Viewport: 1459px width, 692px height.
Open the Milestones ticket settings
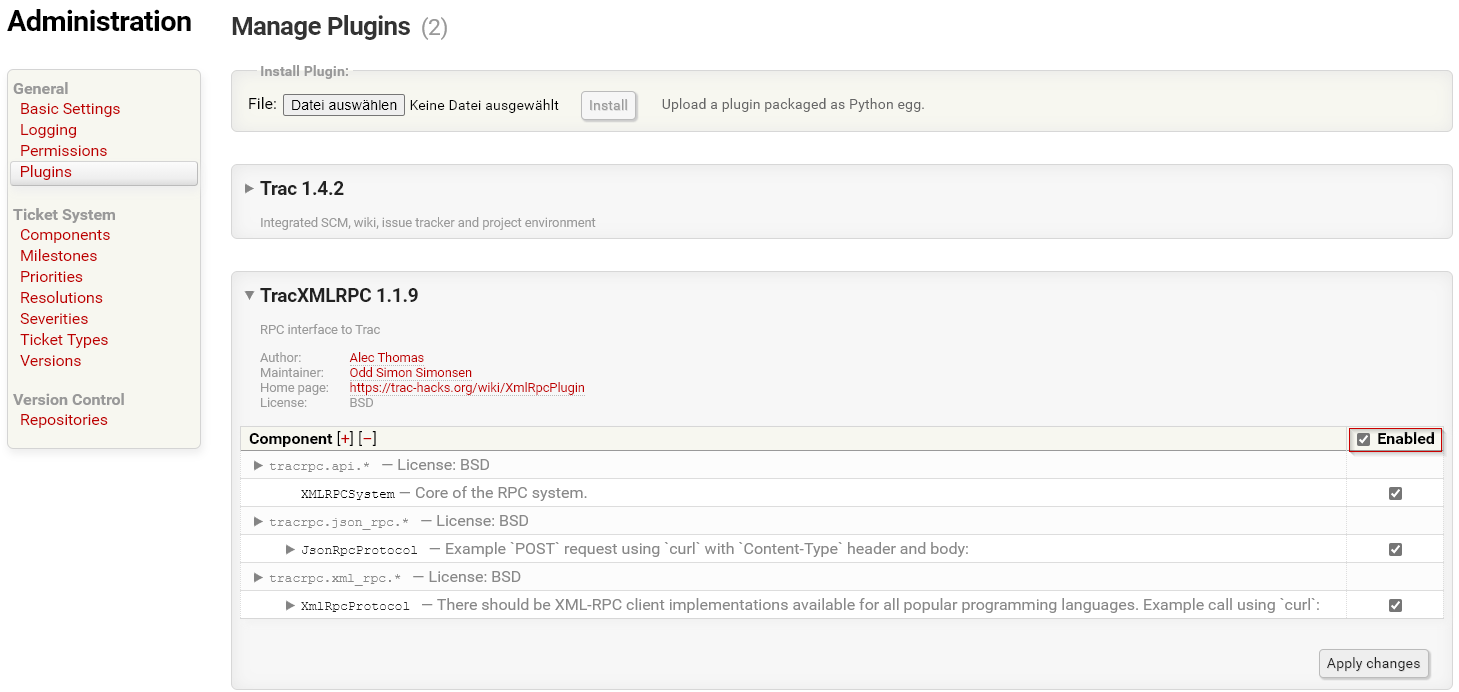point(58,255)
